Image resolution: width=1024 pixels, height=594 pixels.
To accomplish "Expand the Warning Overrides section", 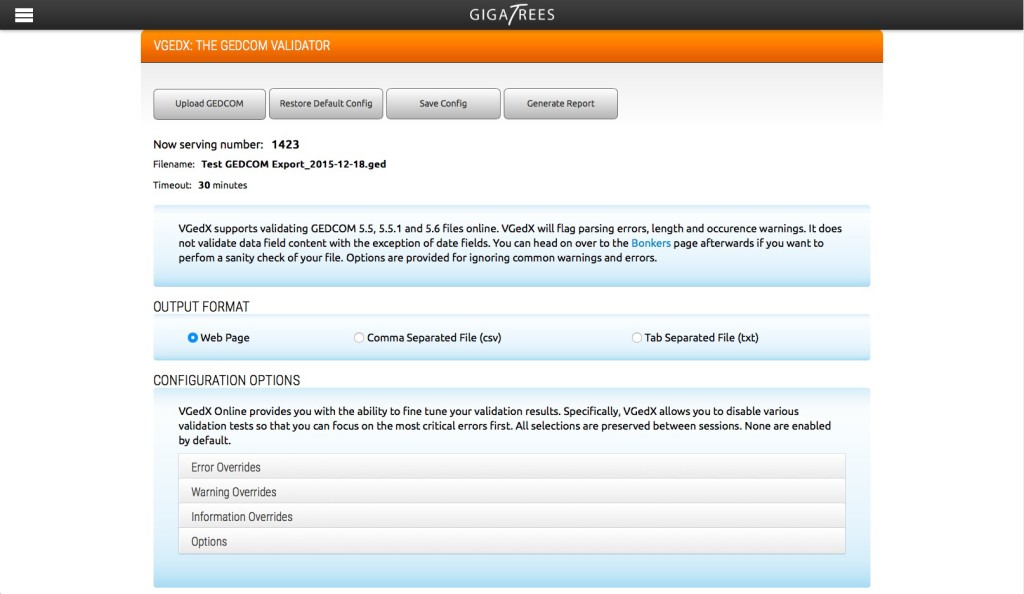I will [x=512, y=492].
